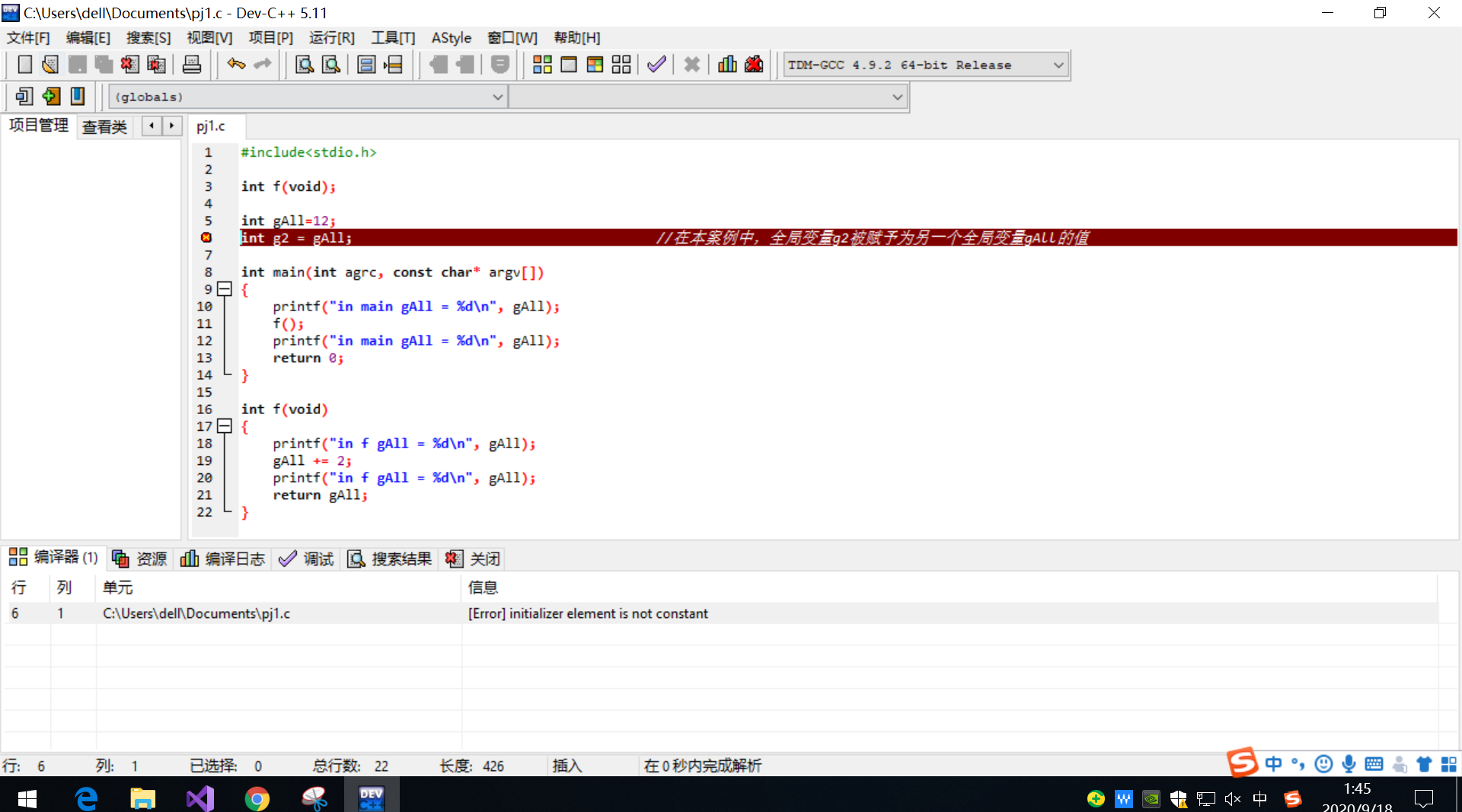The height and width of the screenshot is (812, 1462).
Task: Open the 帮助[H] menu
Action: point(577,37)
